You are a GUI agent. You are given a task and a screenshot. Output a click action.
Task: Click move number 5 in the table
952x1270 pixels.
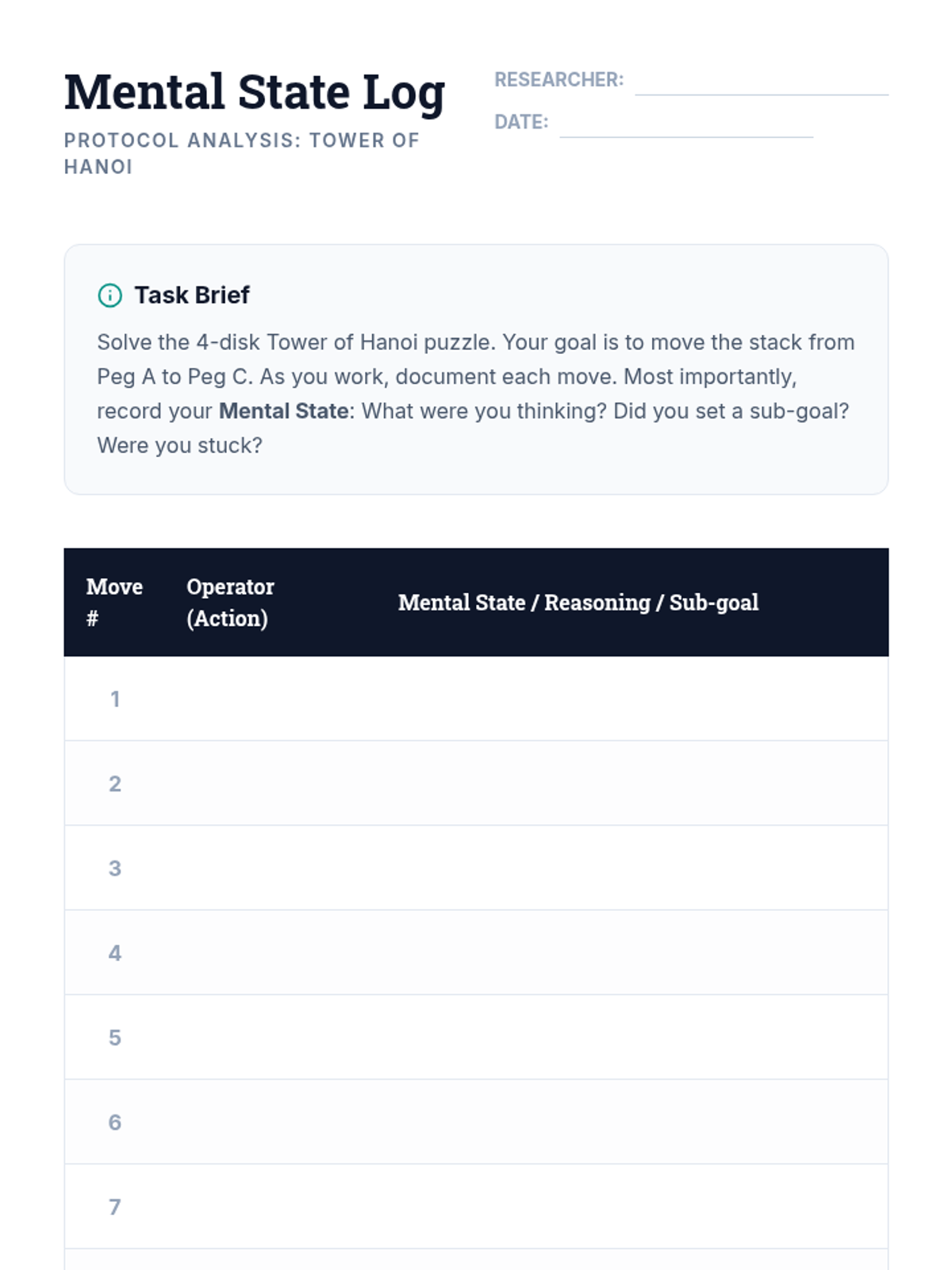(x=115, y=1038)
